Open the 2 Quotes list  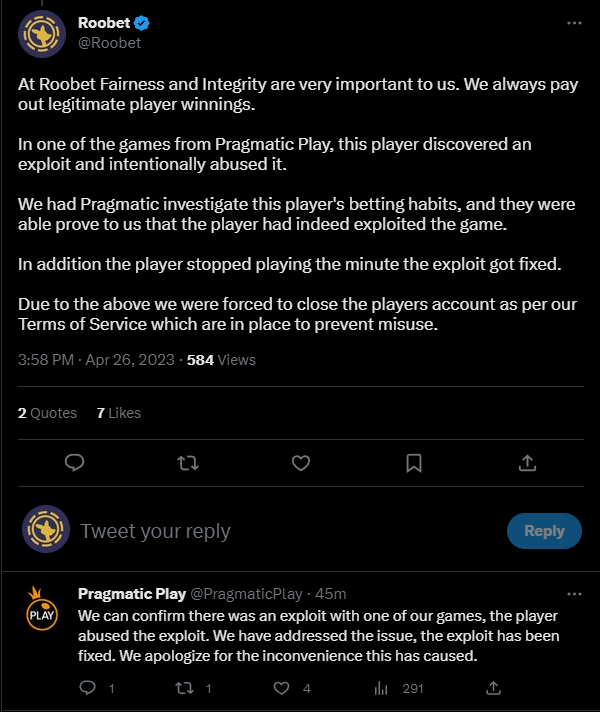(47, 412)
